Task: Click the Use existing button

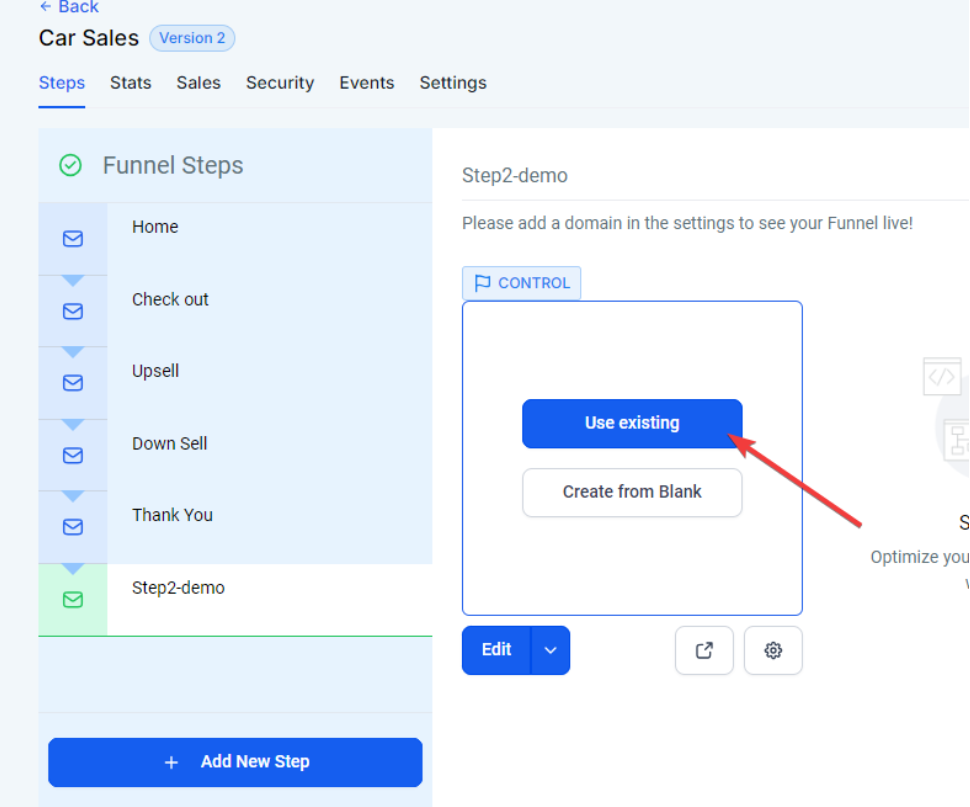Action: (x=632, y=423)
